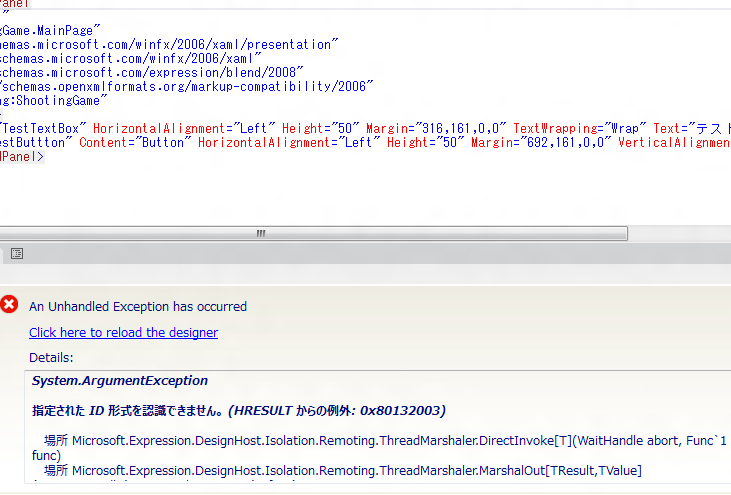Click the Margin="316,161,0,0" attribute value

tap(437, 128)
